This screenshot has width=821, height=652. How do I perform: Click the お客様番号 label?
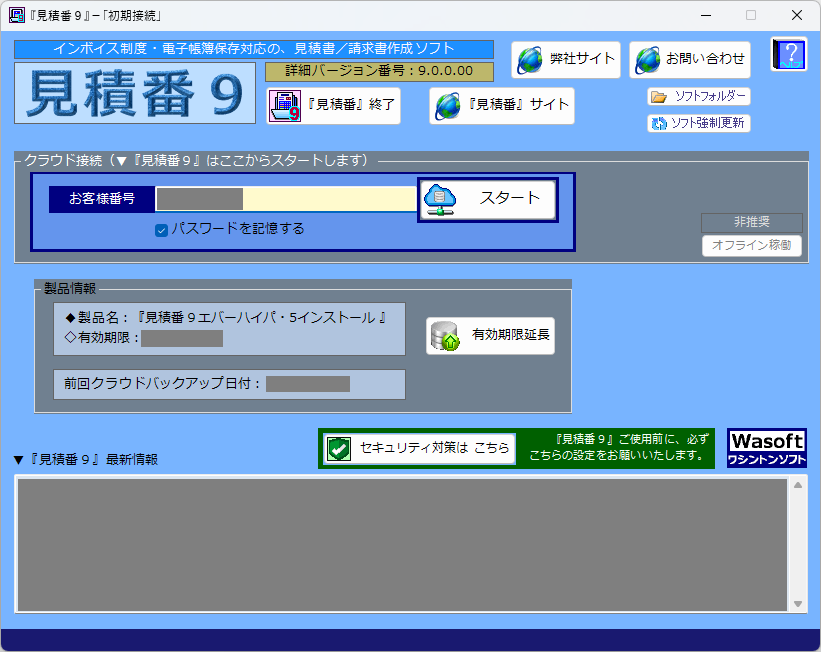[102, 200]
